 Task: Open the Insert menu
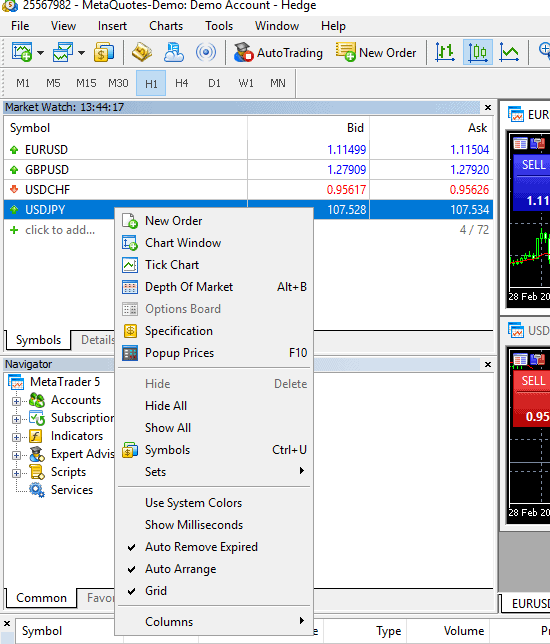click(112, 26)
